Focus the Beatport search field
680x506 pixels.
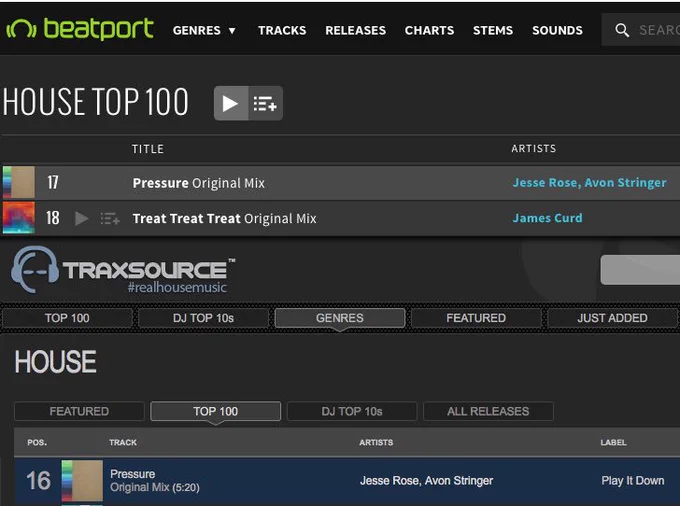tap(641, 29)
